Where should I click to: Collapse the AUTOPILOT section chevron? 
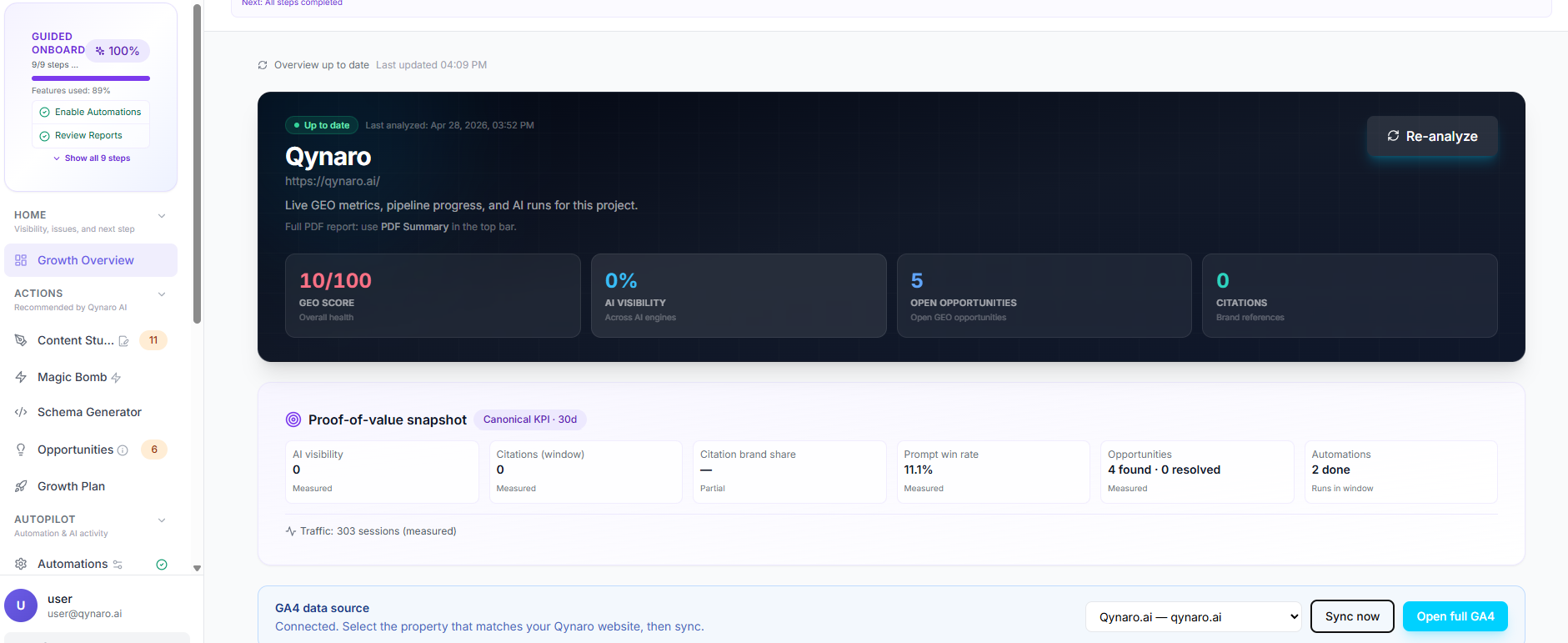coord(162,520)
